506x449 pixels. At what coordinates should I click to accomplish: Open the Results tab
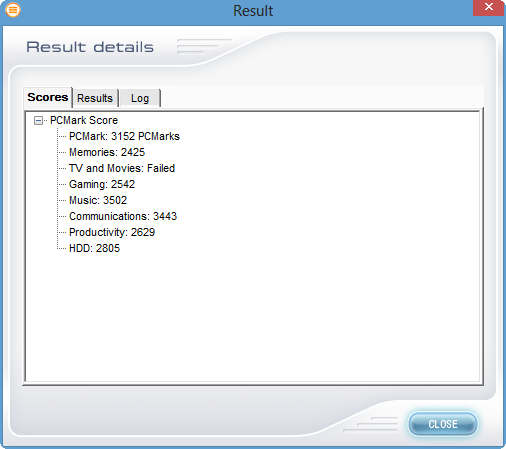(x=95, y=98)
